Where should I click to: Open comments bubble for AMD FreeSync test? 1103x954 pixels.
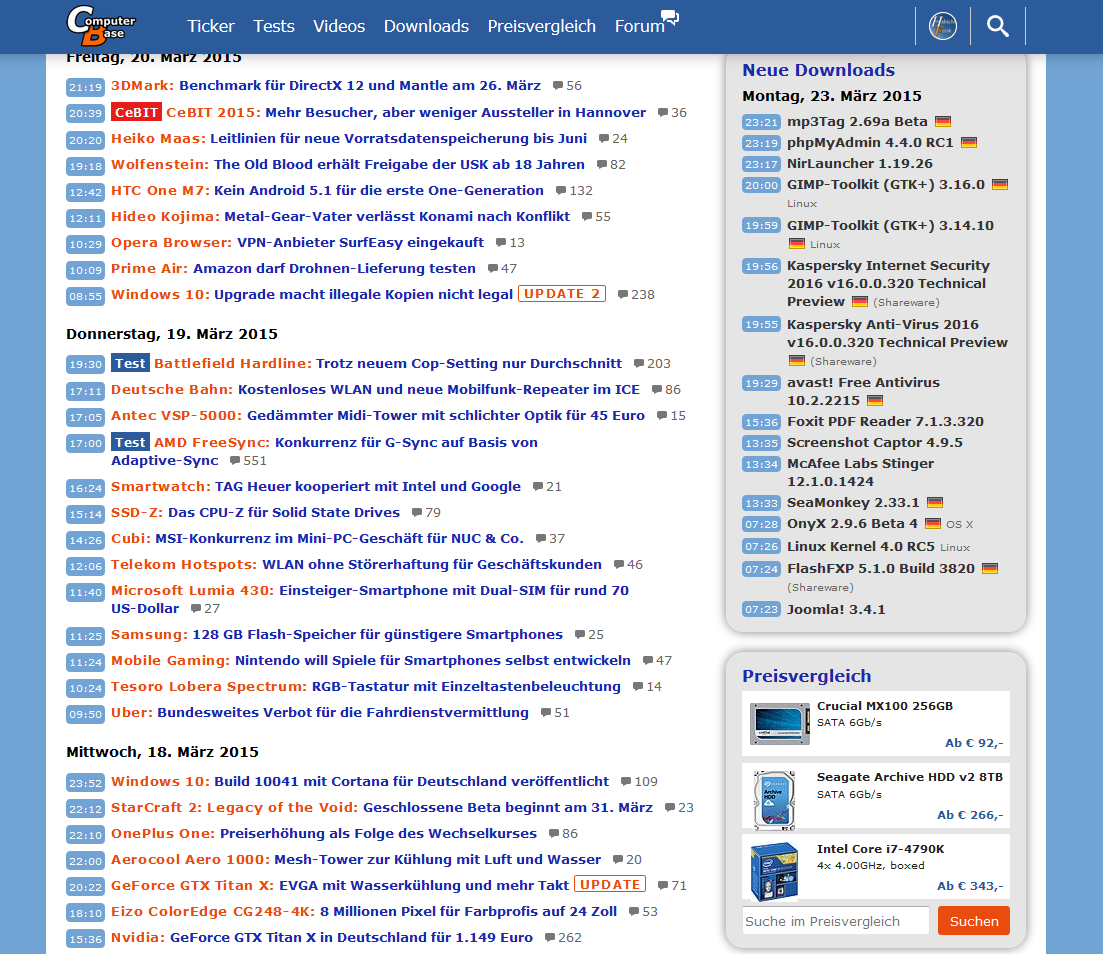pyautogui.click(x=235, y=461)
